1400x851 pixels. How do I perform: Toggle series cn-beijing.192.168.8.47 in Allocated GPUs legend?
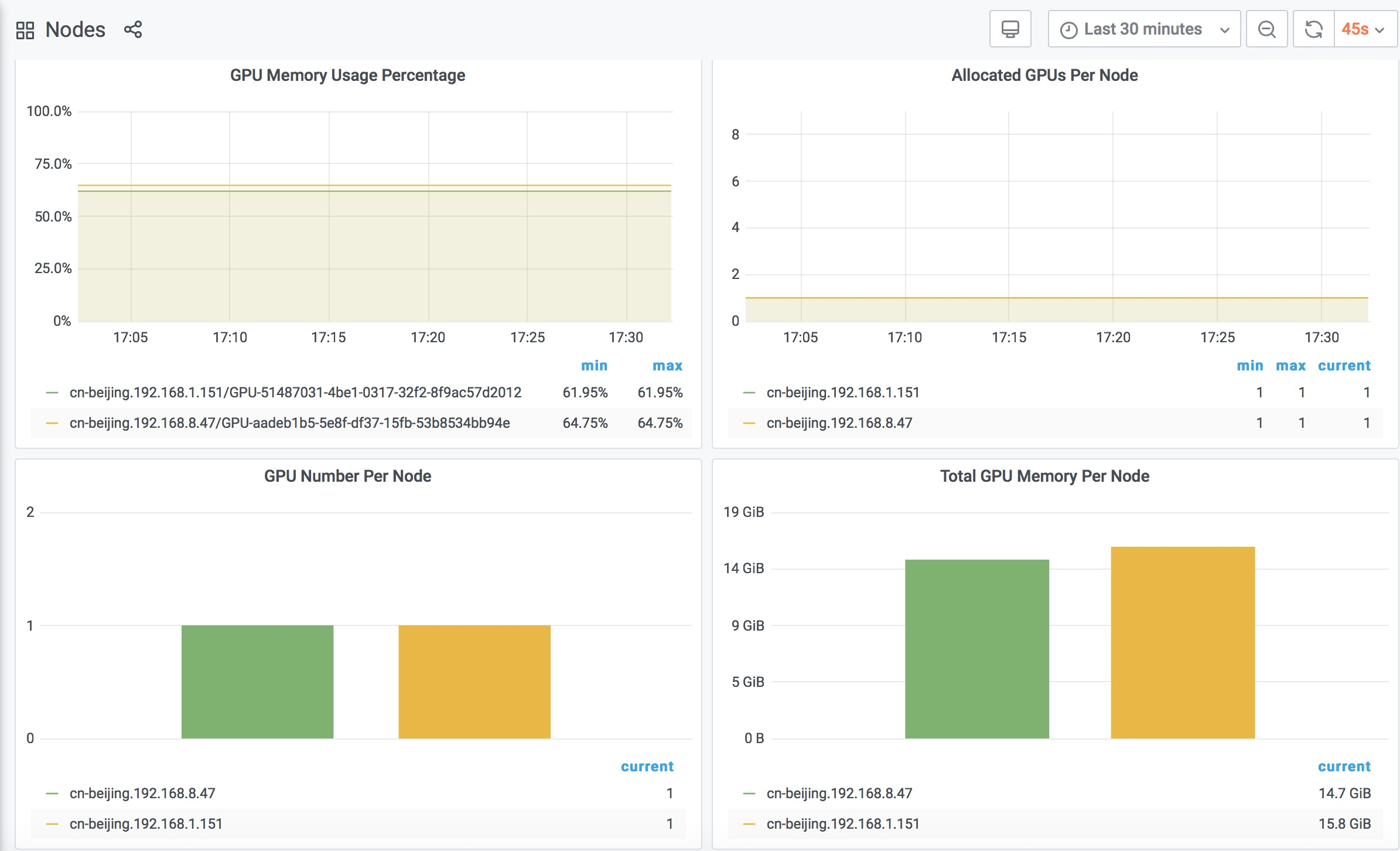coord(839,423)
